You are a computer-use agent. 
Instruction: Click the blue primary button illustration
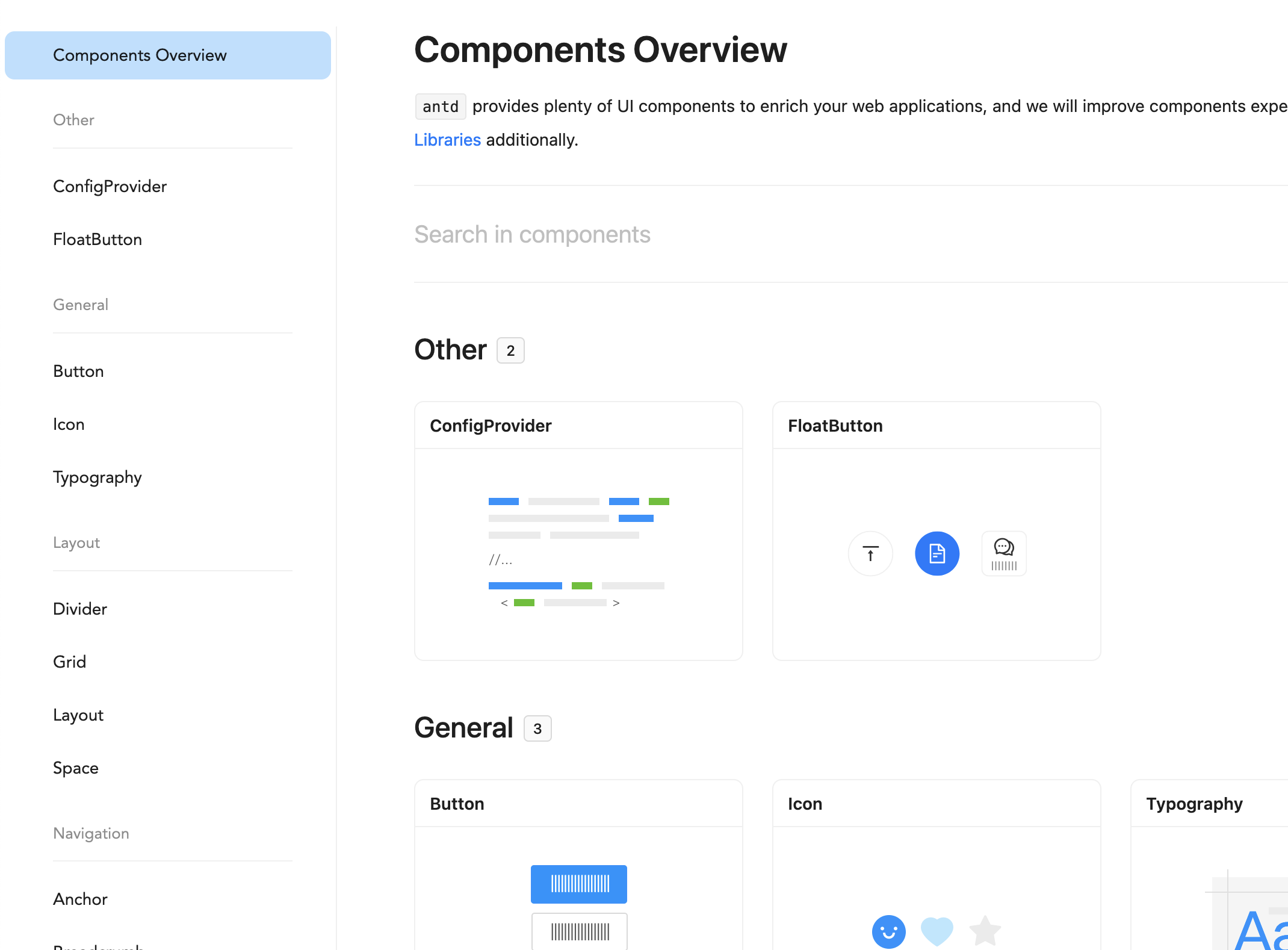579,884
